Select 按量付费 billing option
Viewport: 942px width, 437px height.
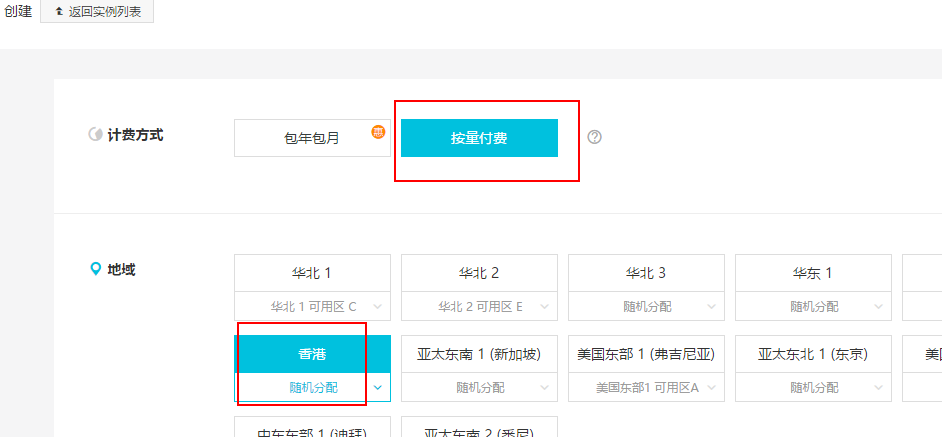[x=479, y=139]
